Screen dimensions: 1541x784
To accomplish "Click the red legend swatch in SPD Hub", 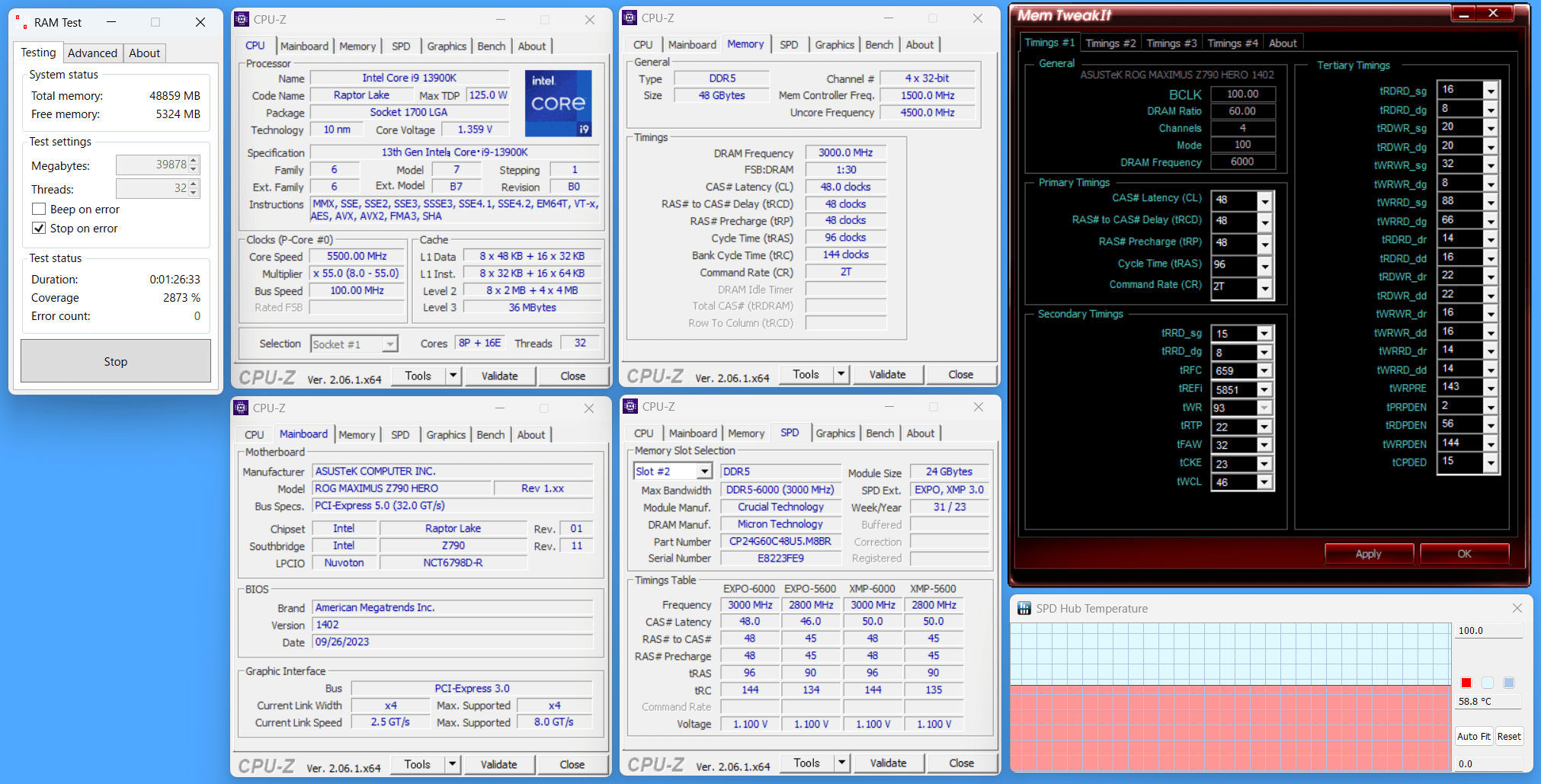I will 1466,683.
